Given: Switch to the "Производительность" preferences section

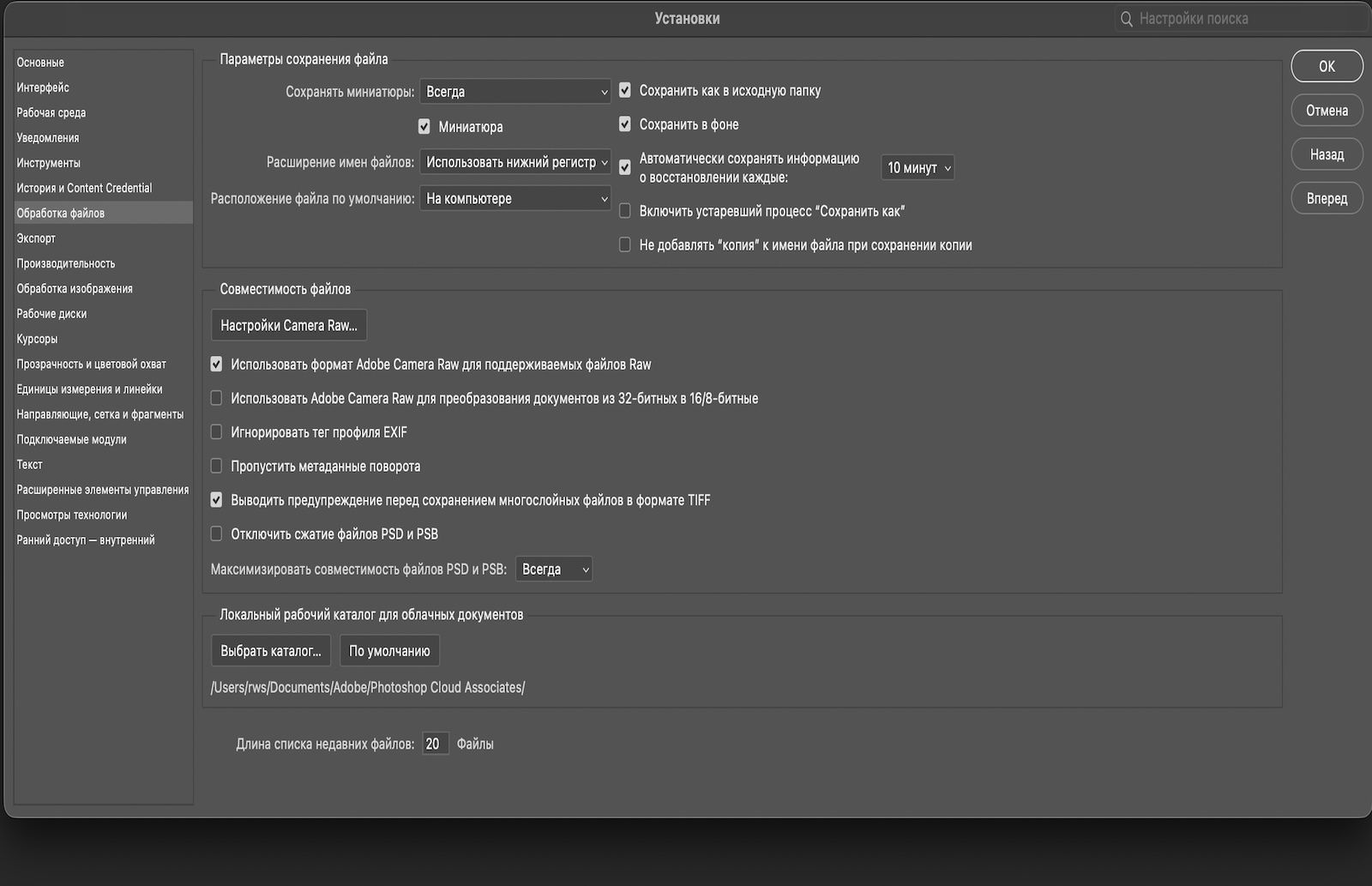Looking at the screenshot, I should [x=64, y=263].
